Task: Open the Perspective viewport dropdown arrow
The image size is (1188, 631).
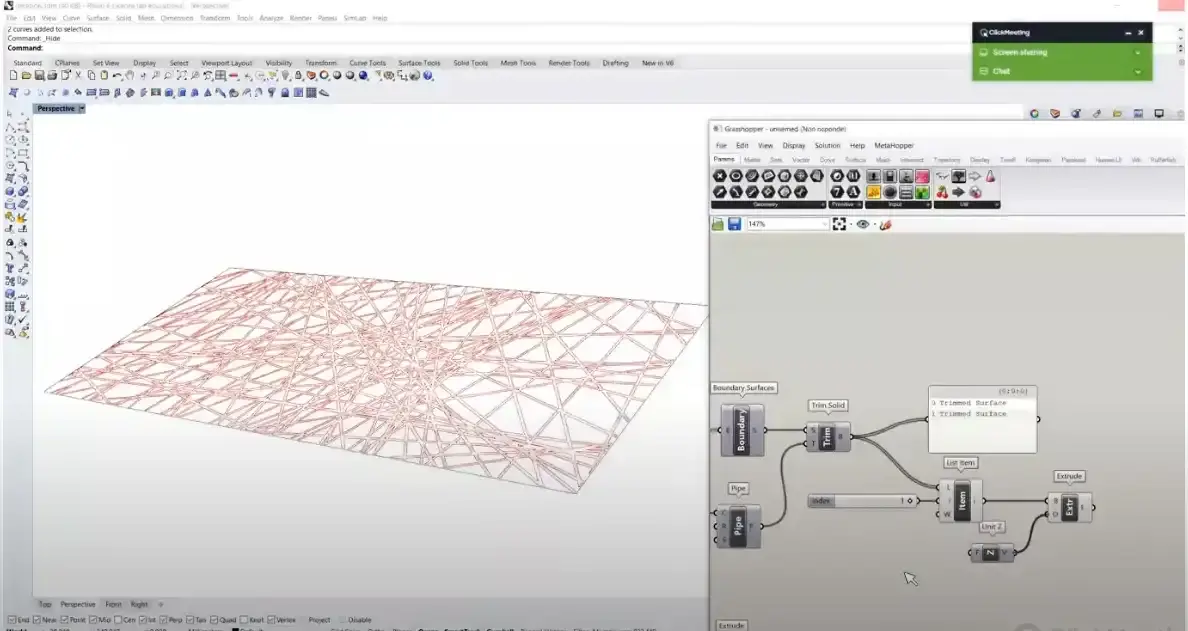Action: click(82, 108)
